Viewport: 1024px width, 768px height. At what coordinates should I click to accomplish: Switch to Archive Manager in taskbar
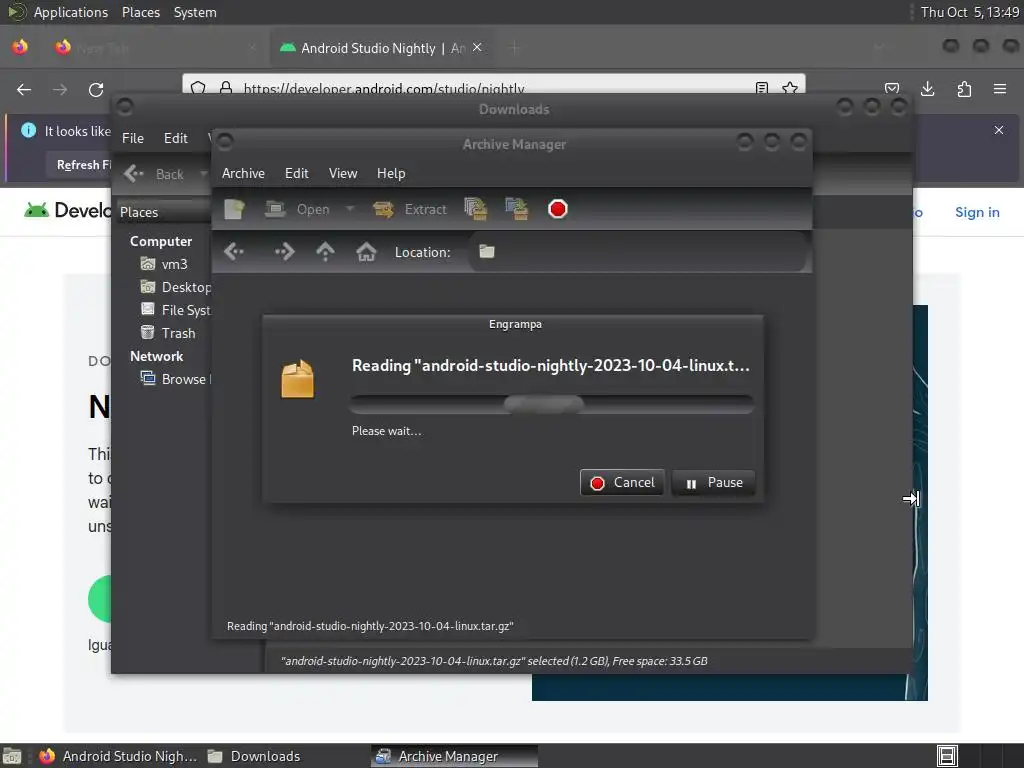tap(455, 756)
